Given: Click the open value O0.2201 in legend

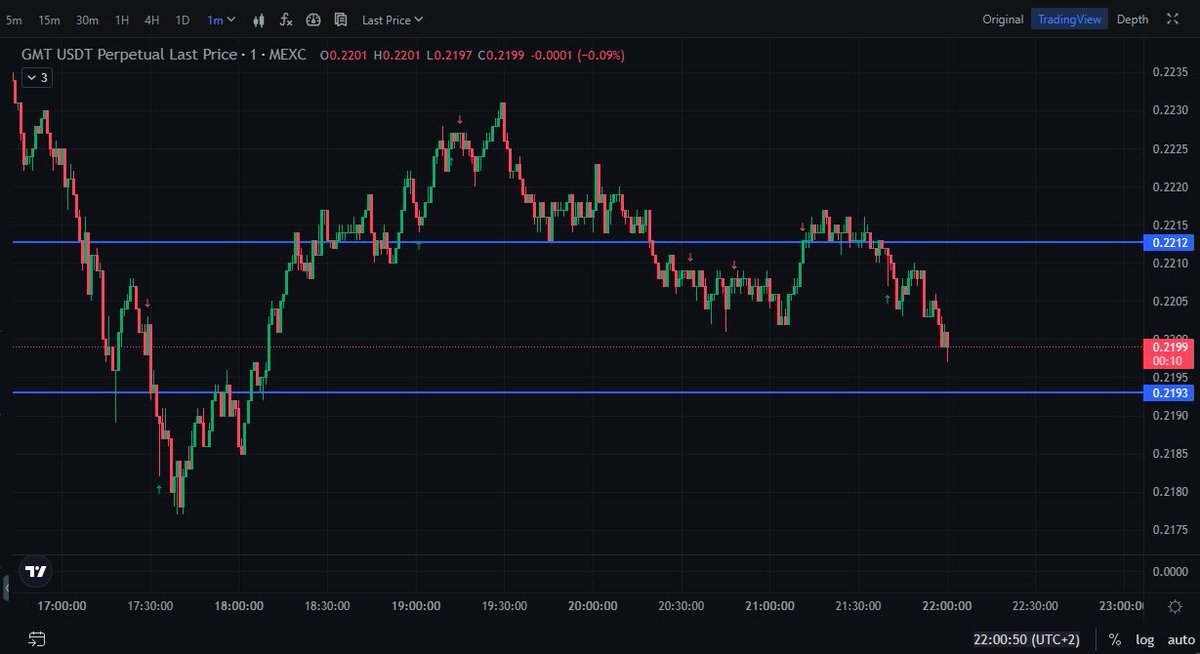Looking at the screenshot, I should coord(344,55).
